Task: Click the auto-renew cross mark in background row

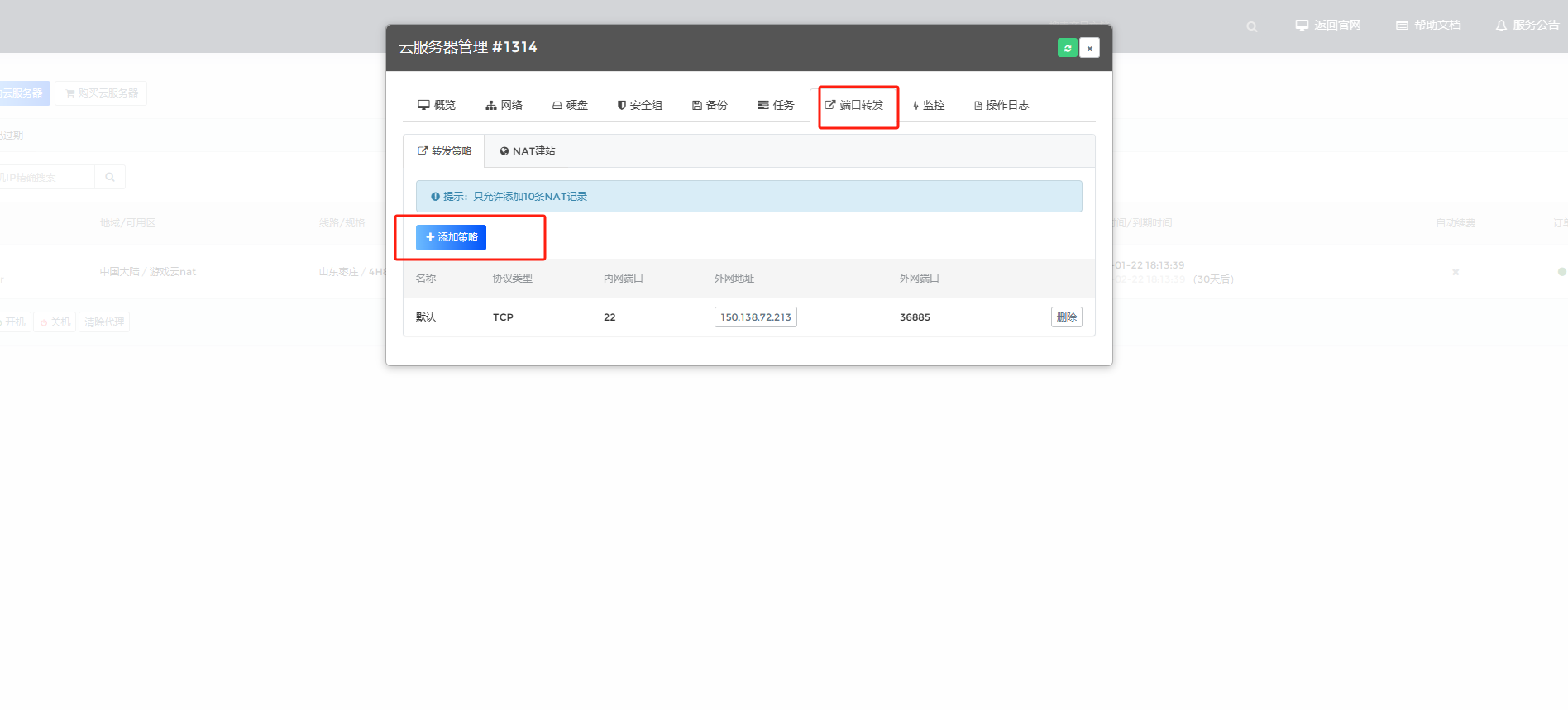Action: (x=1456, y=272)
